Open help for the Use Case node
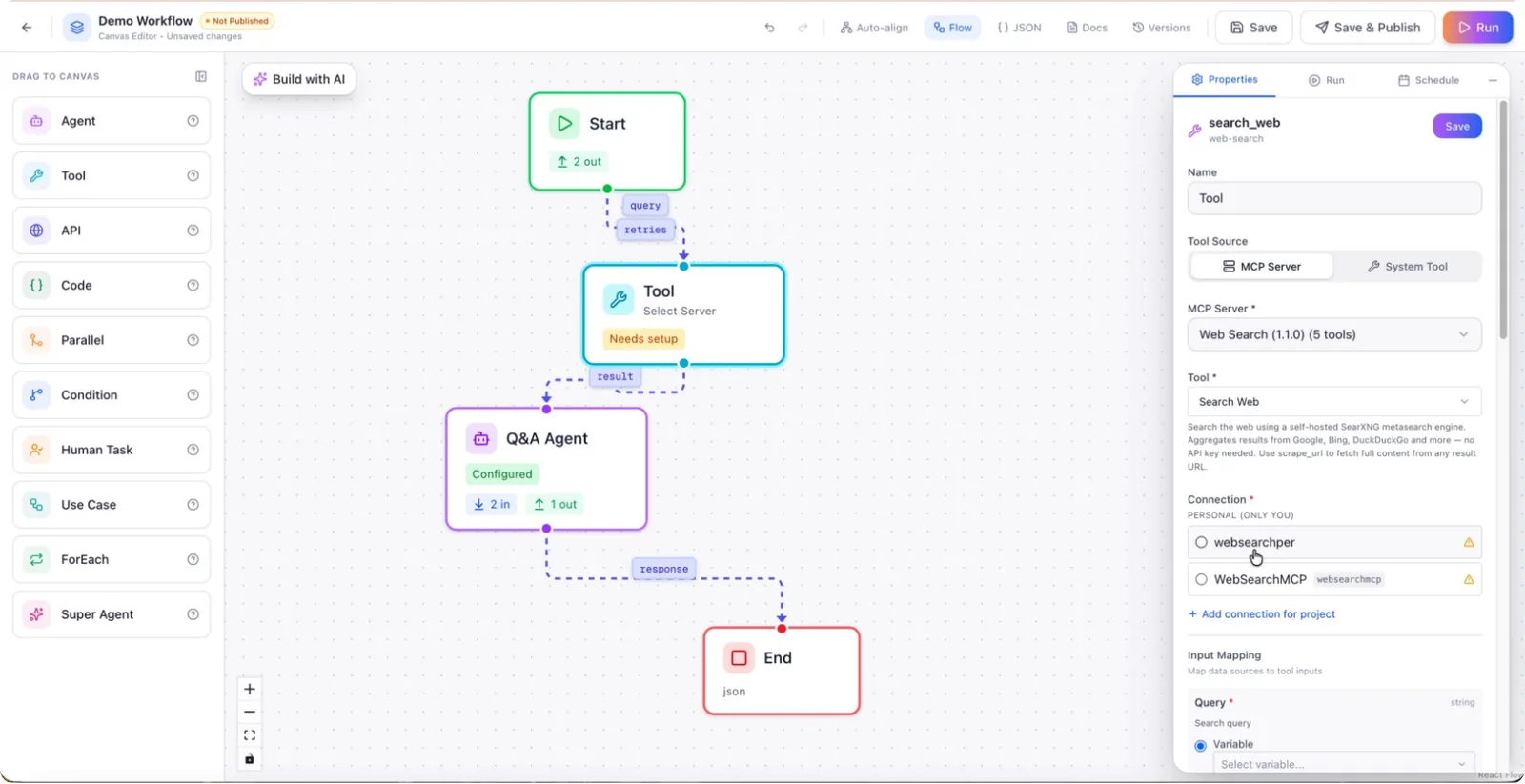 (x=193, y=505)
